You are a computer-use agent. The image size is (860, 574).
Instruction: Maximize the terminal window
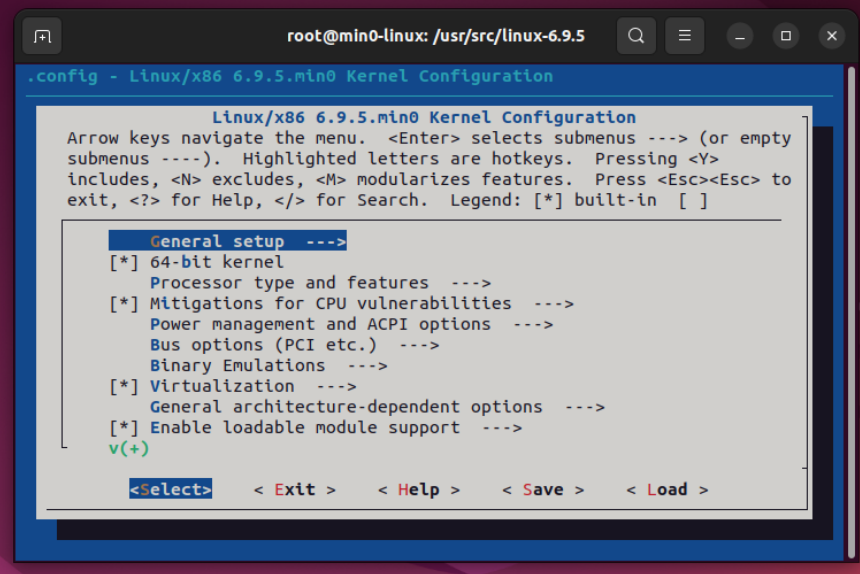point(786,36)
